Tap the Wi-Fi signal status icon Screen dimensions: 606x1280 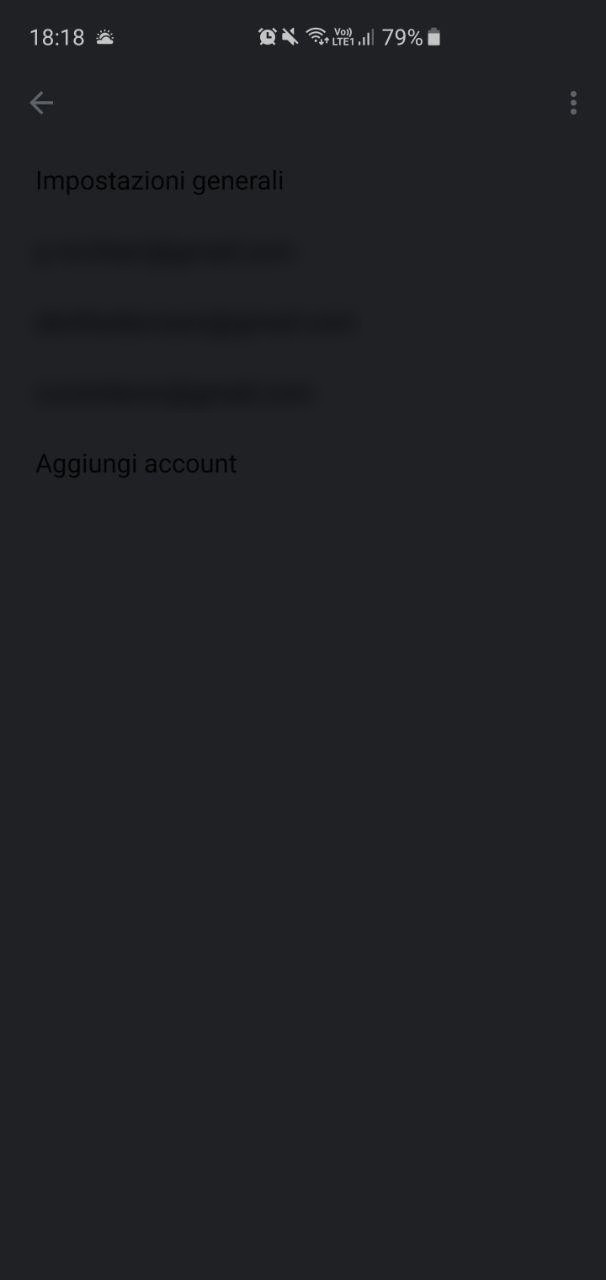(x=317, y=38)
